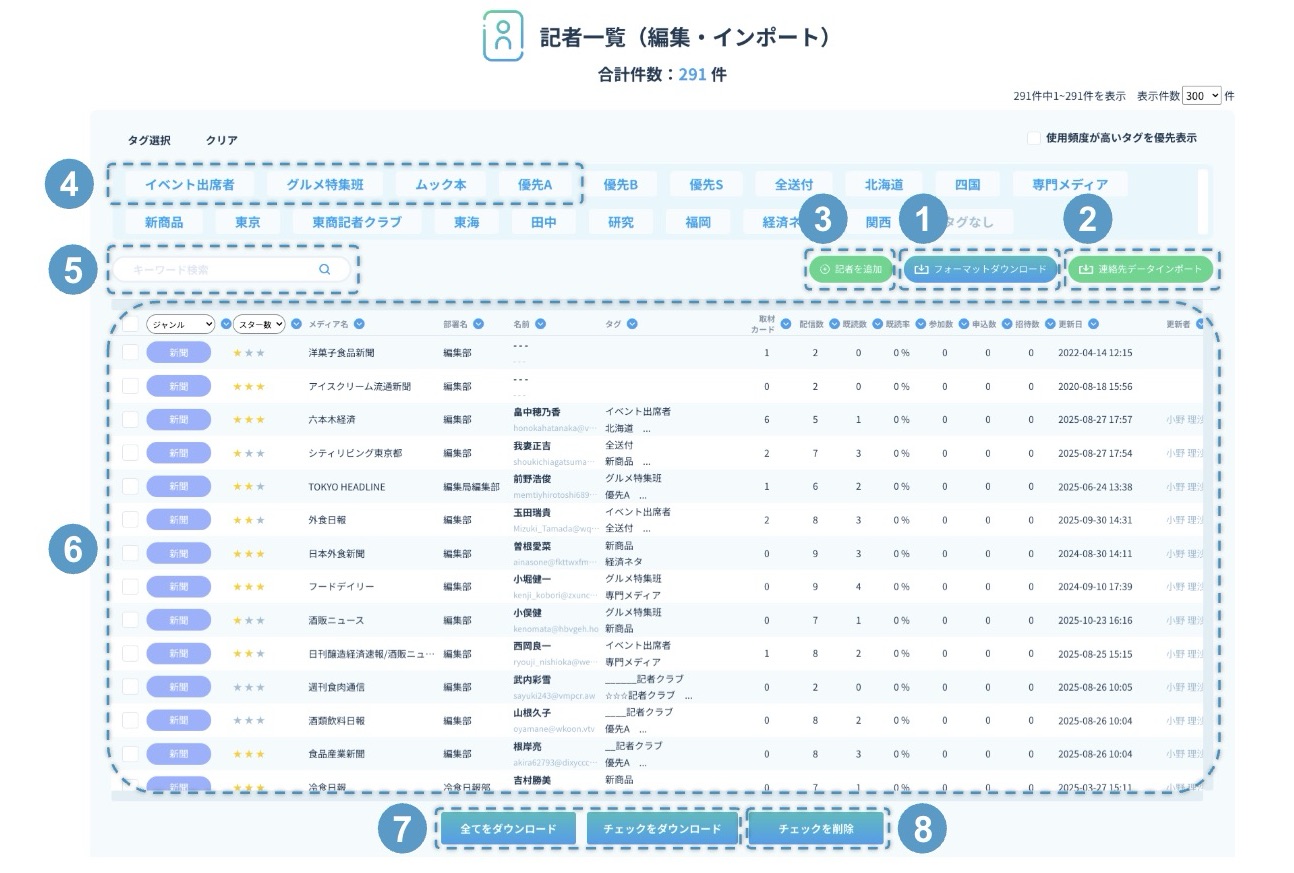Open the ジャンル filter dropdown
This screenshot has height=873, width=1294.
181,324
